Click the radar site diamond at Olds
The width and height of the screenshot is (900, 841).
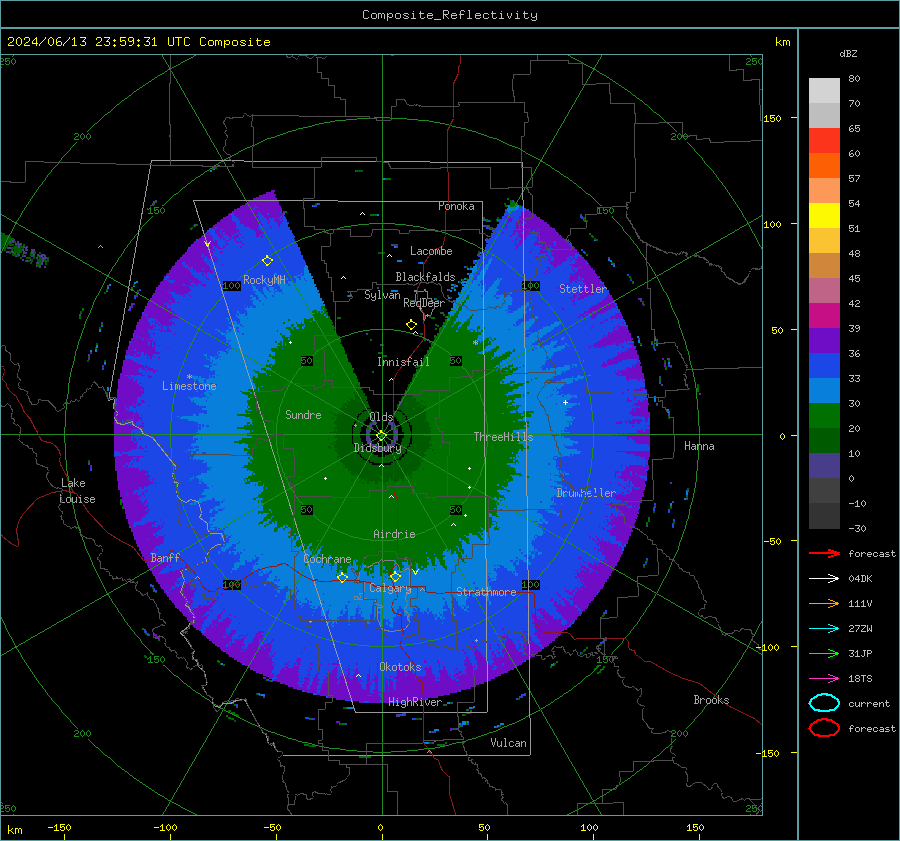pos(381,436)
